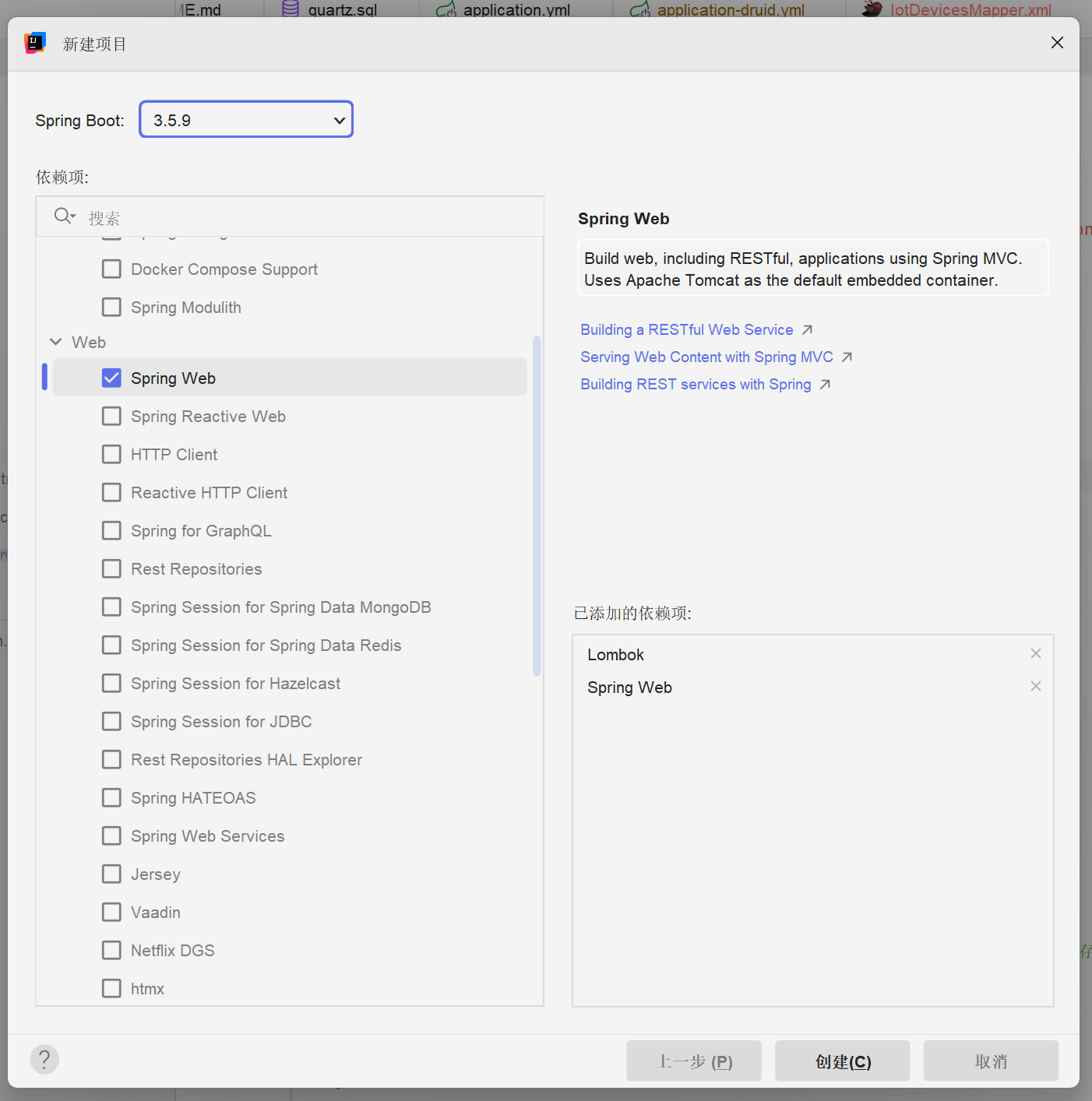The image size is (1092, 1101).
Task: Close the new project dialog
Action: 1057,43
